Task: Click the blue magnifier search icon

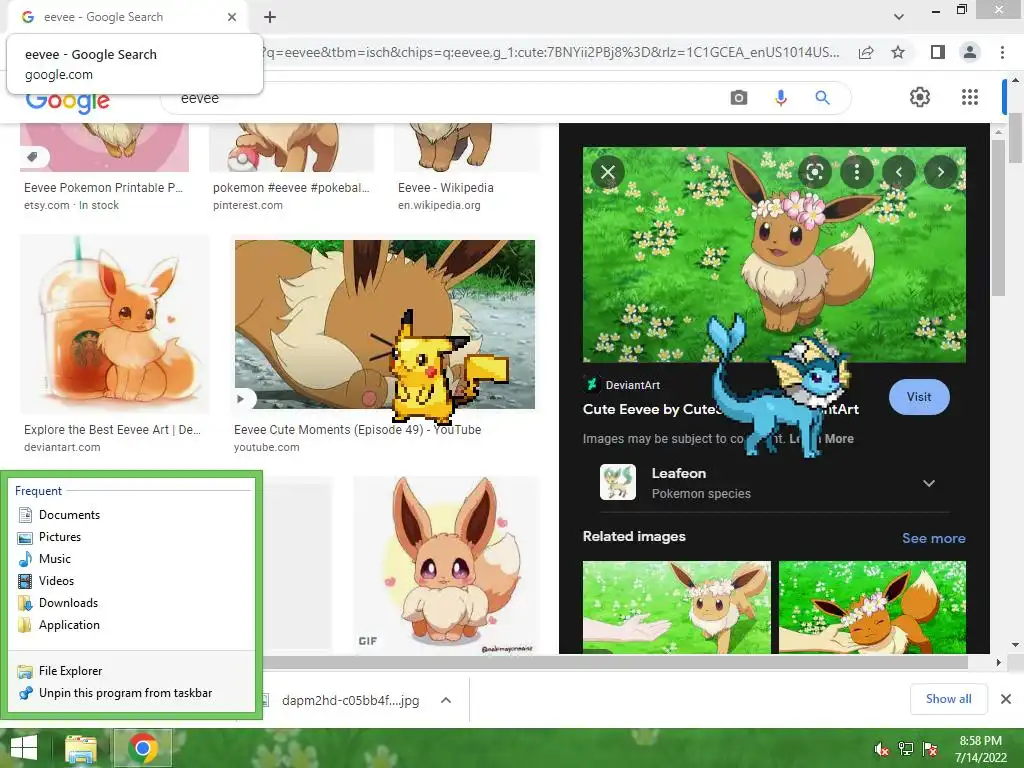Action: 822,98
